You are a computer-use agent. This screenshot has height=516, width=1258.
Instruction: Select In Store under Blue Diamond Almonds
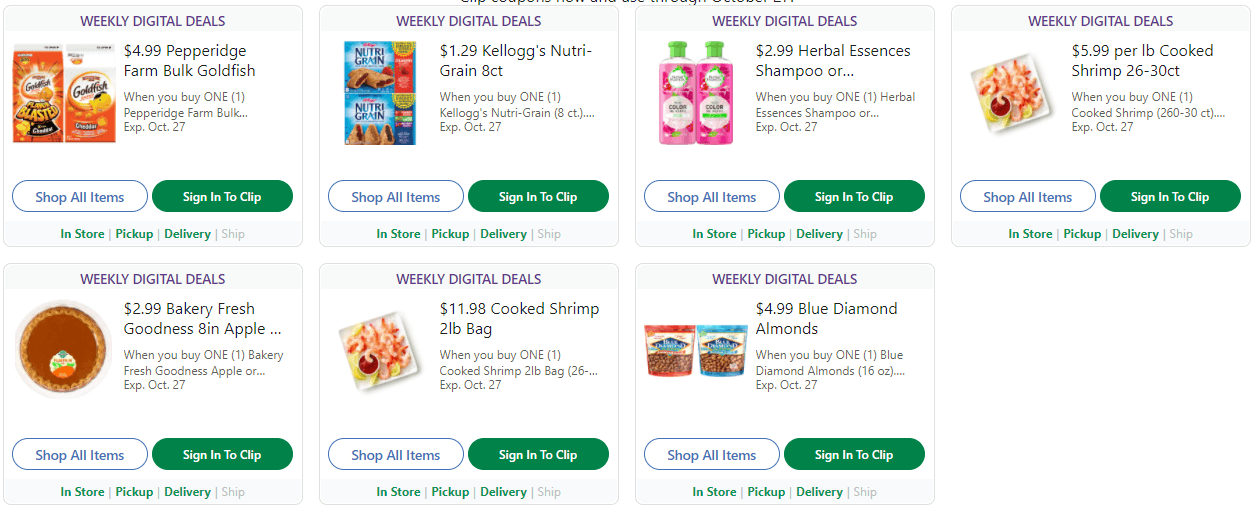point(714,492)
